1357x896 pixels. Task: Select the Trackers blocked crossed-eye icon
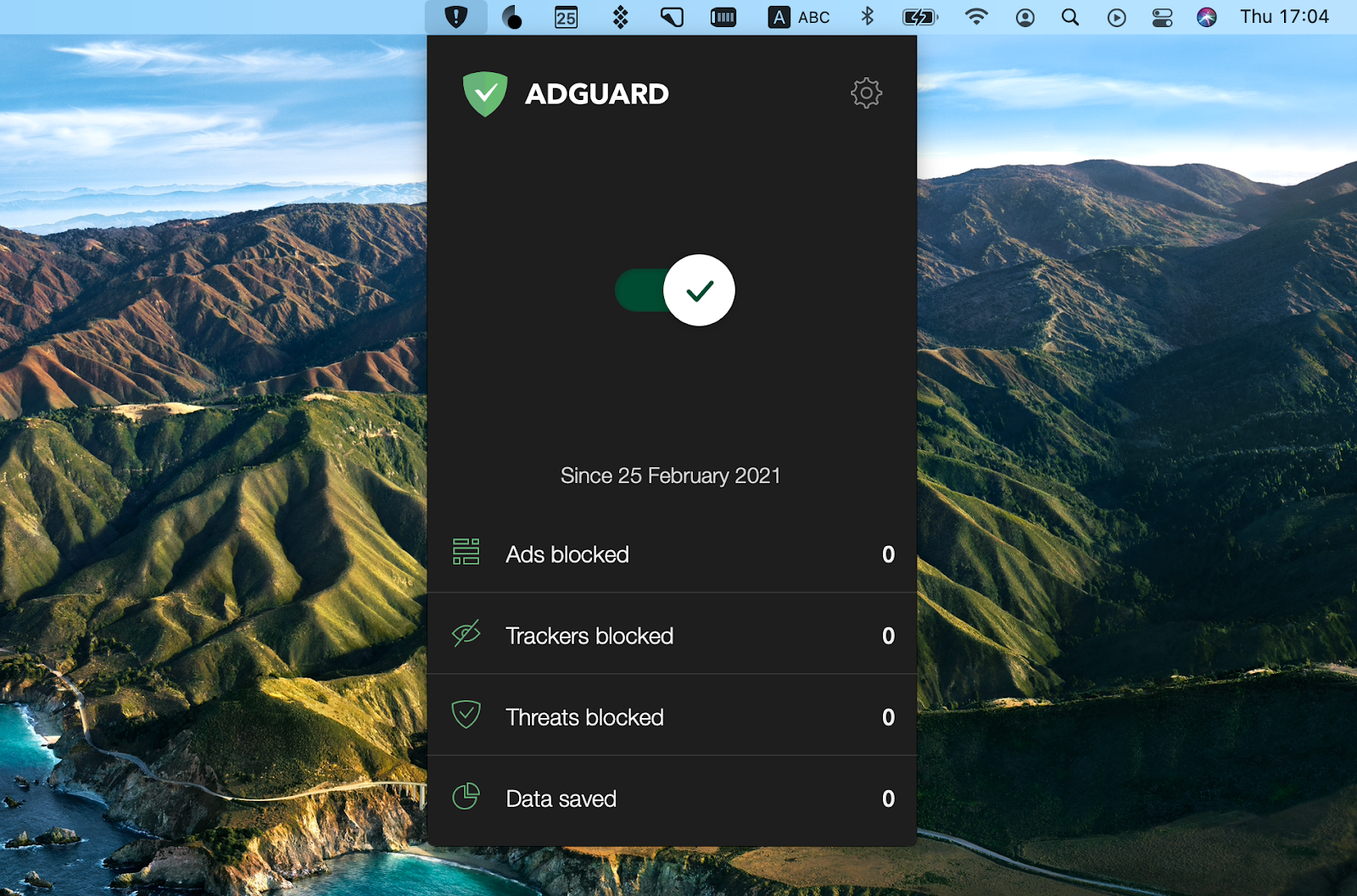[466, 633]
